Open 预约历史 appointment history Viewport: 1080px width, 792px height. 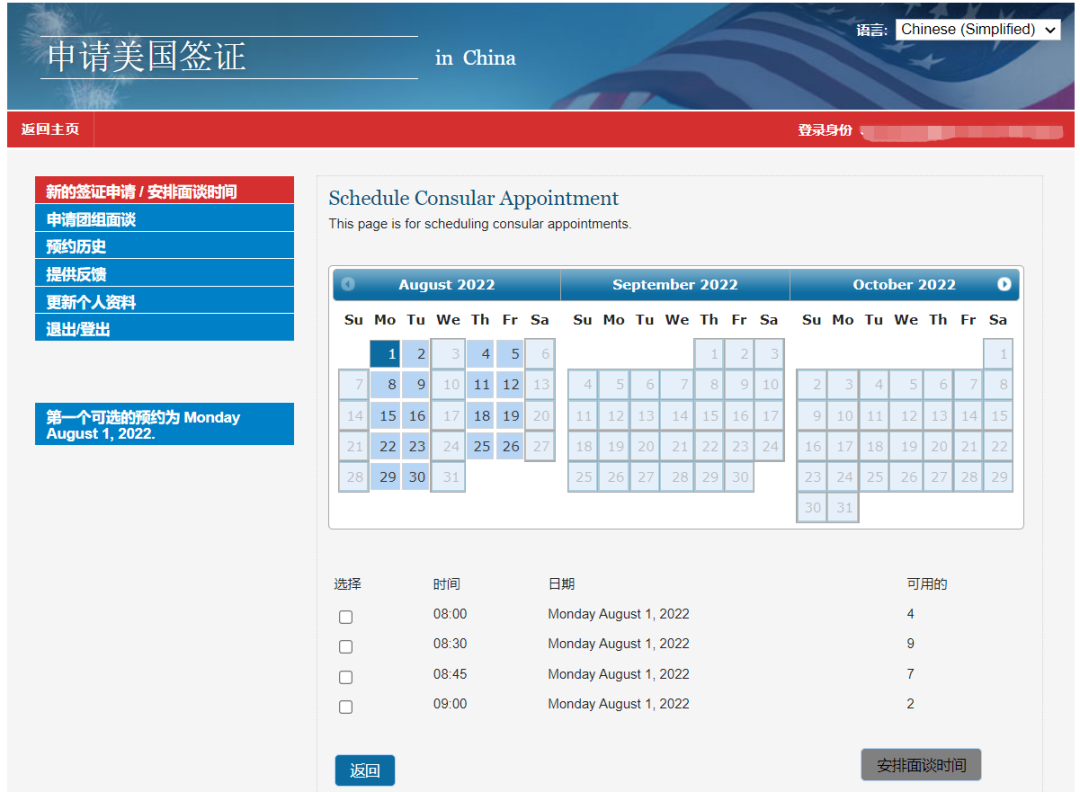coord(165,246)
